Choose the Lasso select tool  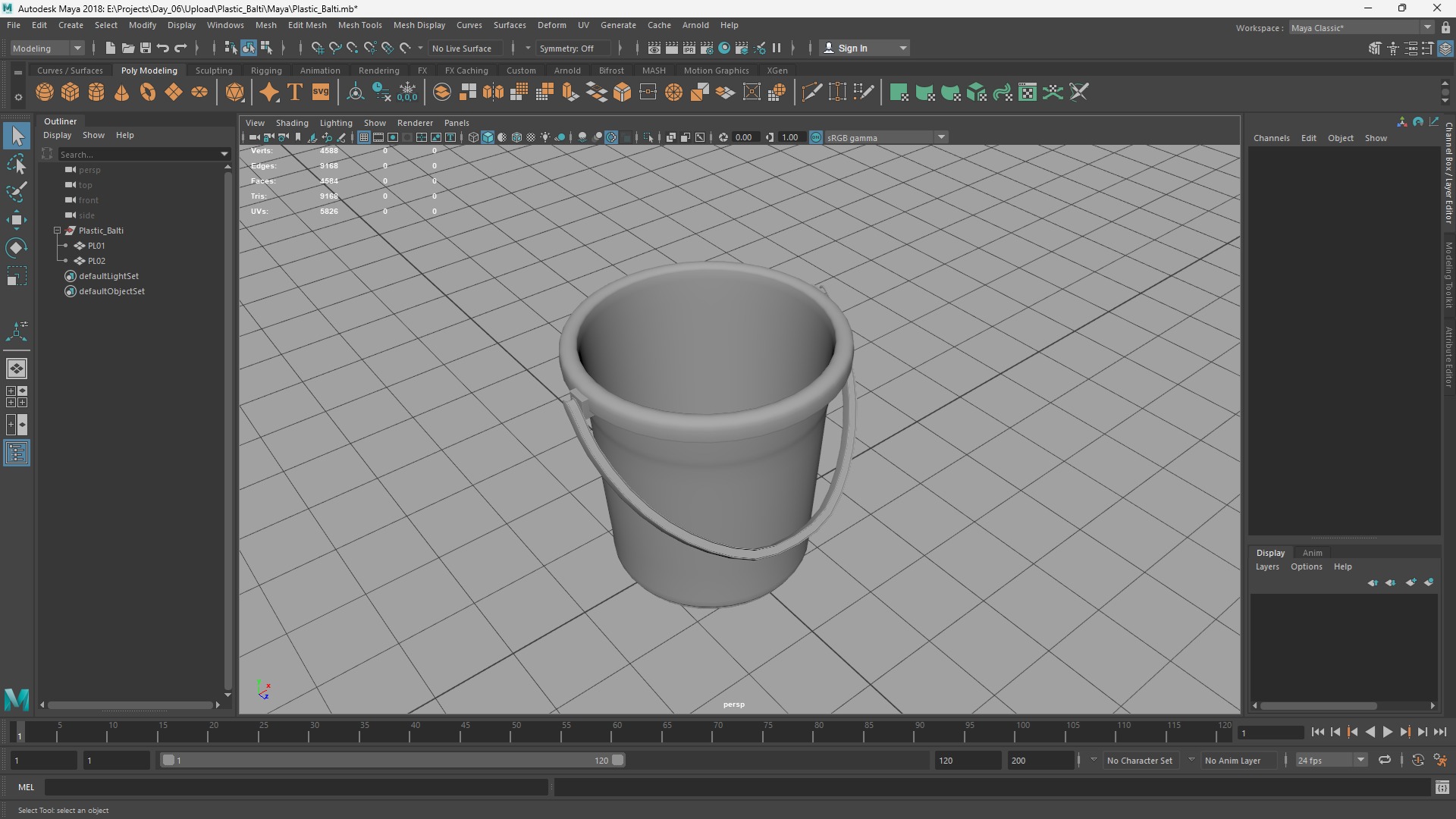(17, 164)
